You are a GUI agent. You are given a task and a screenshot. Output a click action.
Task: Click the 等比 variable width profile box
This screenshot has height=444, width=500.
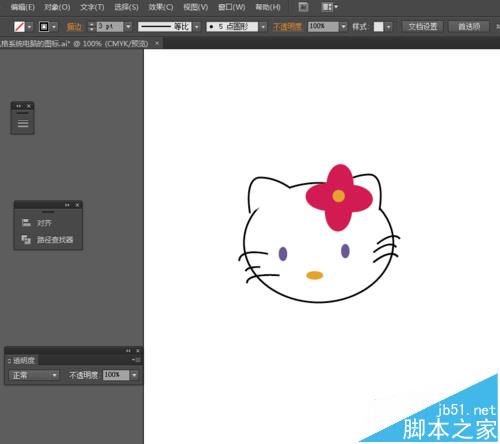(x=165, y=27)
